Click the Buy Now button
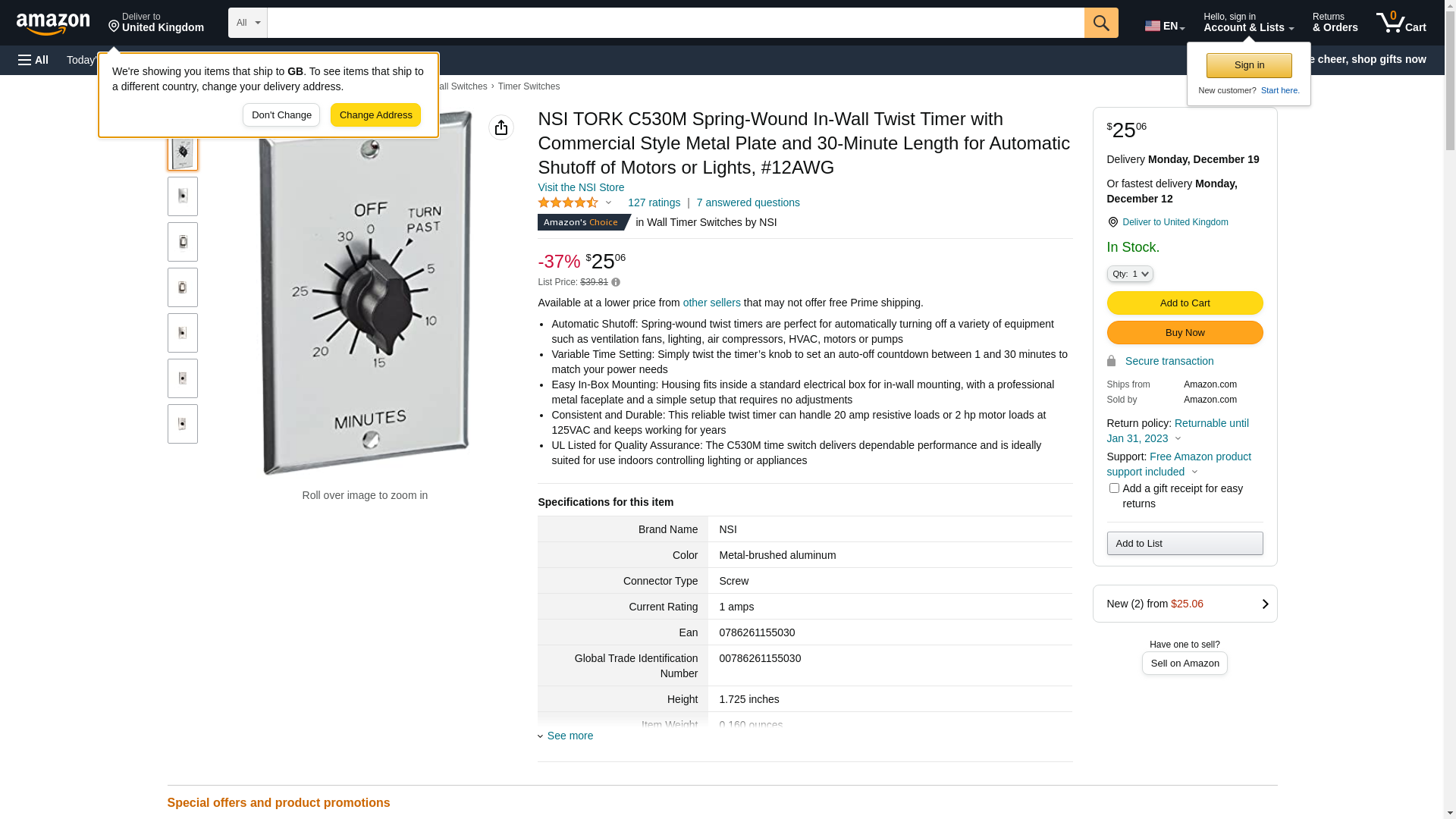The image size is (1456, 819). [x=1185, y=333]
